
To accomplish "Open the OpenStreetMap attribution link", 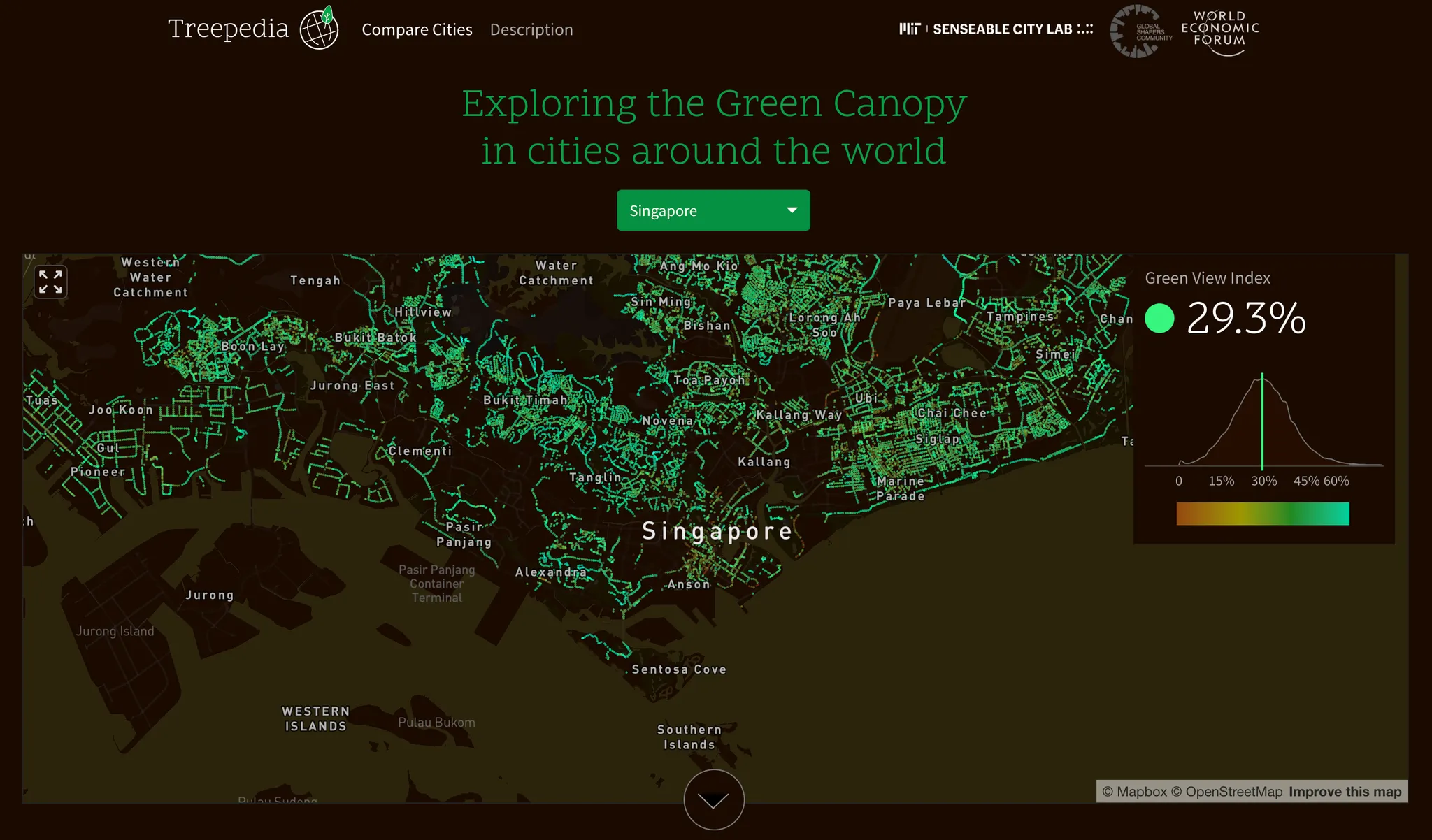I will coord(1226,792).
